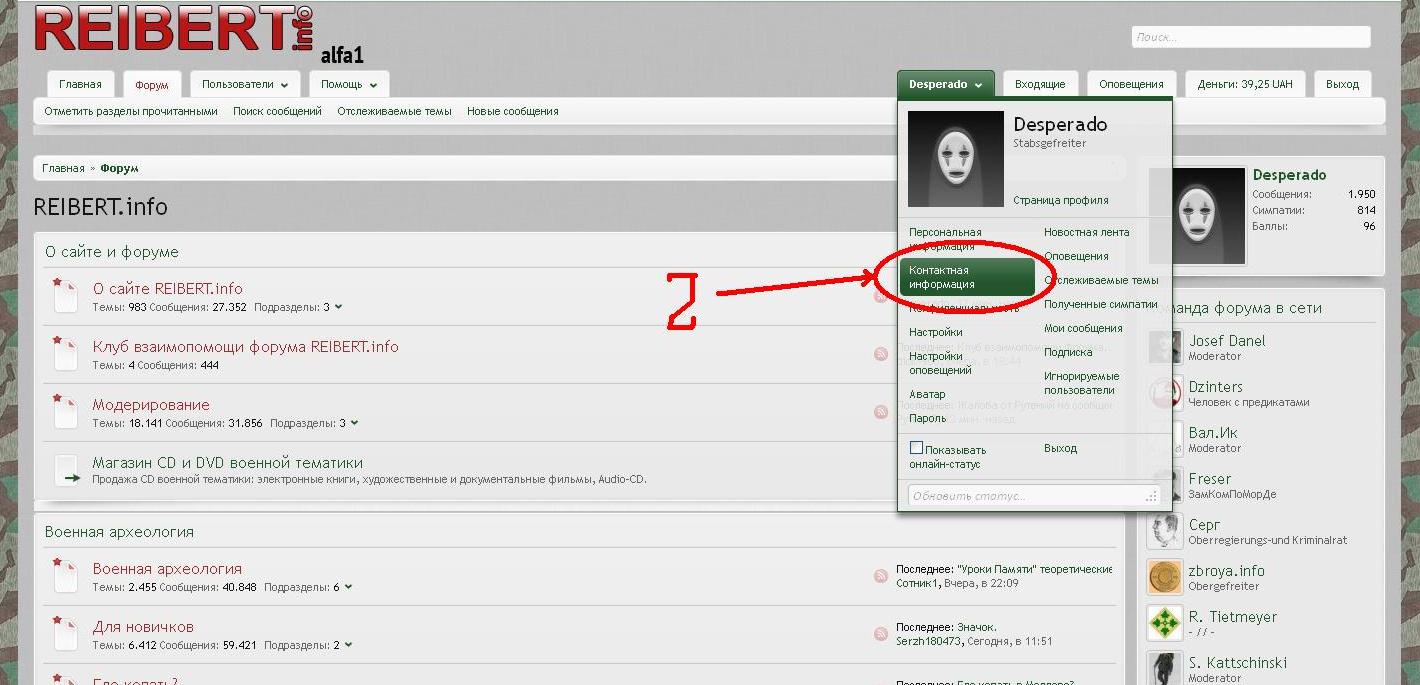Click Dzinters' avatar in staff list
Screen dimensions: 1420x685
point(1165,393)
